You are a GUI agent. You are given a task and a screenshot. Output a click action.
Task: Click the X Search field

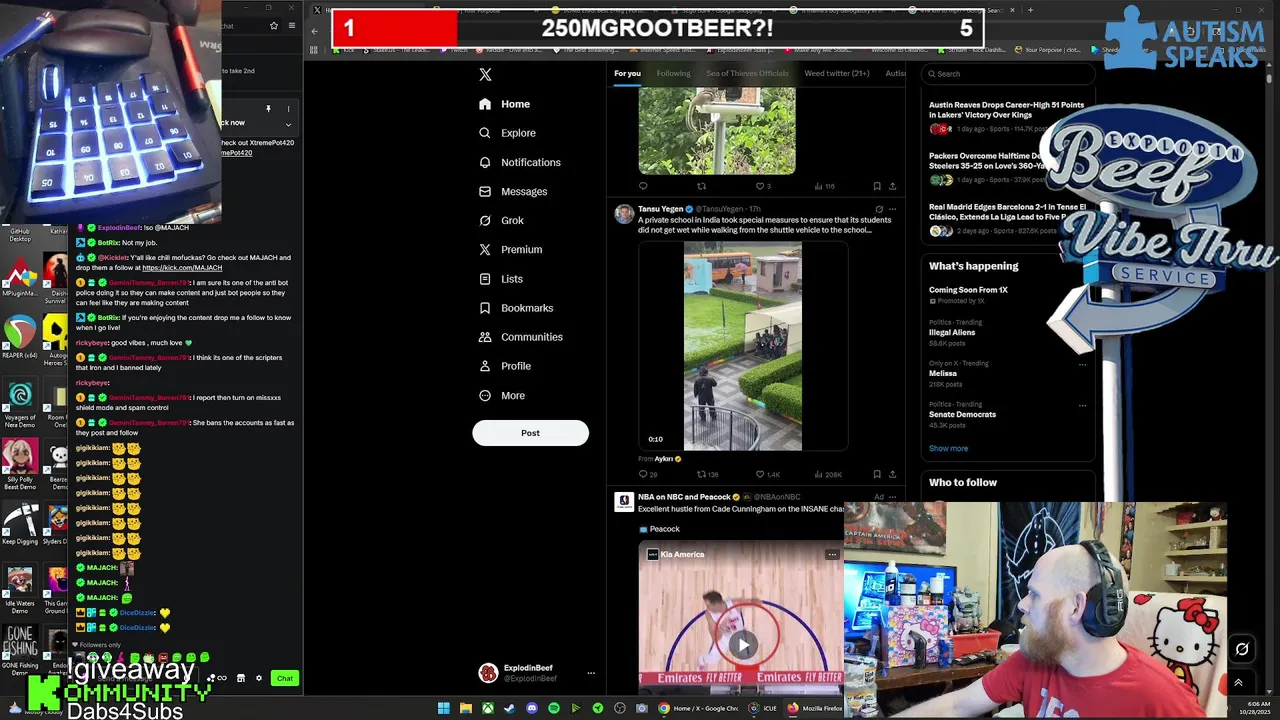pyautogui.click(x=1007, y=73)
